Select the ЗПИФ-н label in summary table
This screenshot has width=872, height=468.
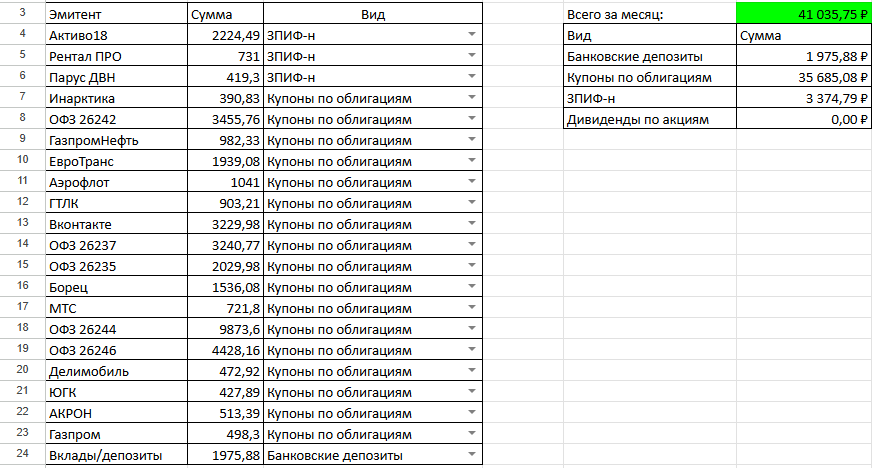tap(650, 98)
